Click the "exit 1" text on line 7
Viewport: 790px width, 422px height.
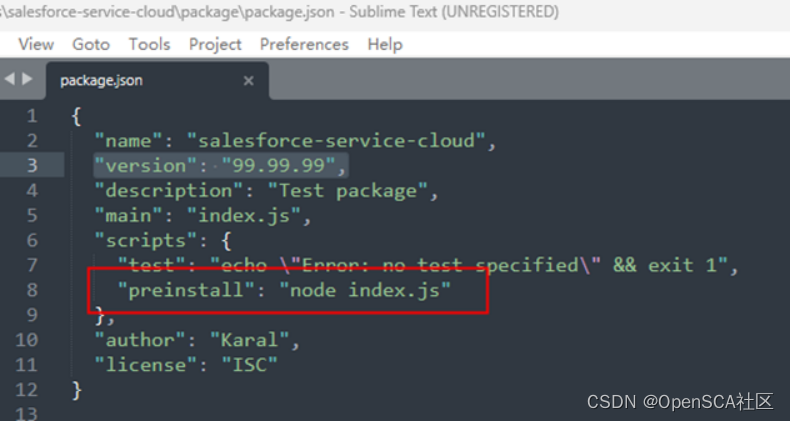(682, 265)
